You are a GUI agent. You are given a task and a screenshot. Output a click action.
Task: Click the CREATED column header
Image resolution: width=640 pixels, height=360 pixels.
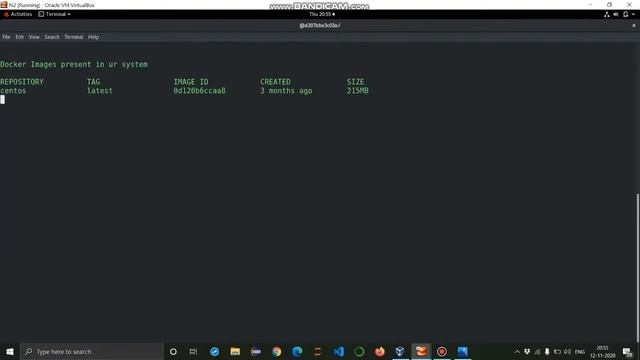(x=275, y=82)
